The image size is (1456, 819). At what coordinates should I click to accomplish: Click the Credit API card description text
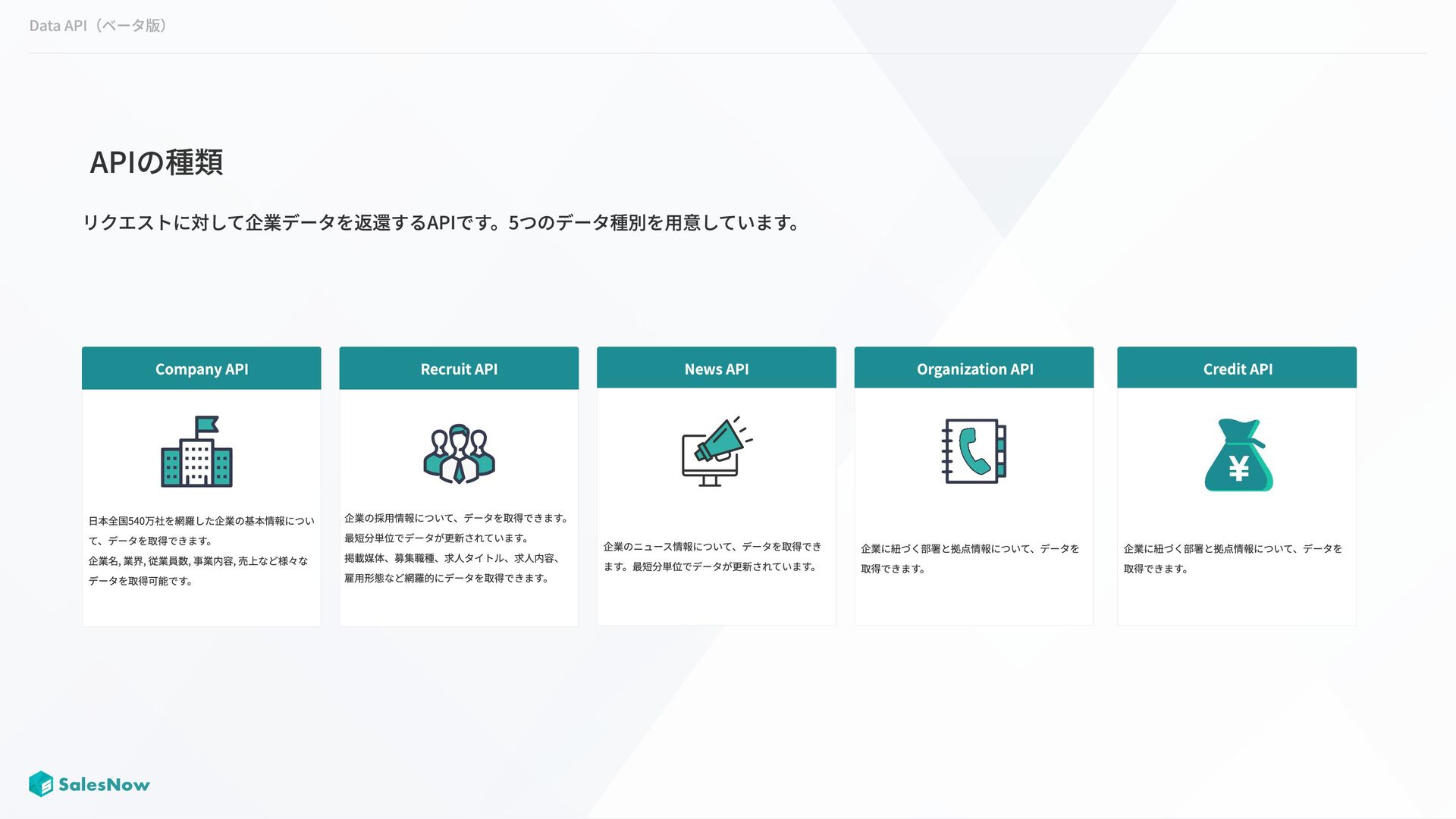(x=1233, y=559)
